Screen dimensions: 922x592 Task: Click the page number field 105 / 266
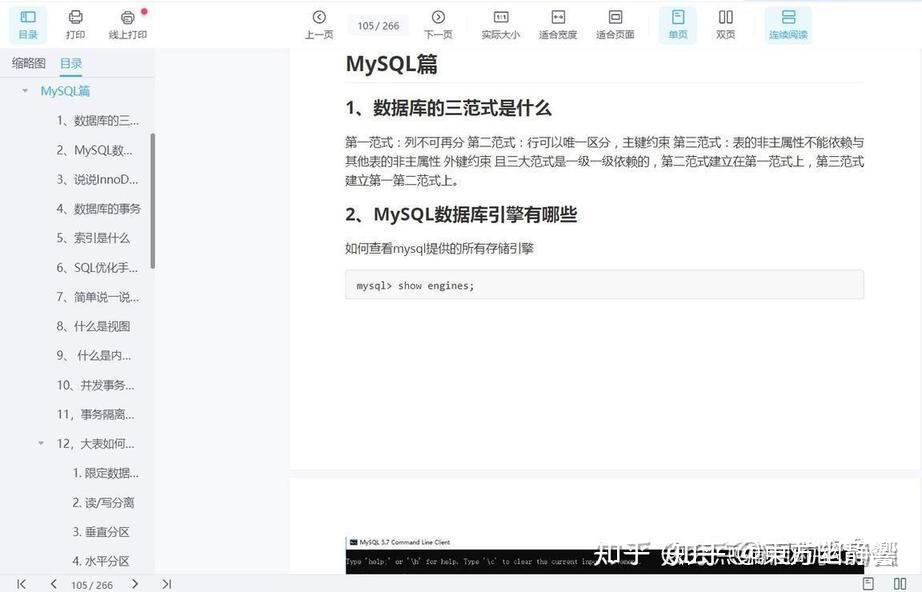378,26
